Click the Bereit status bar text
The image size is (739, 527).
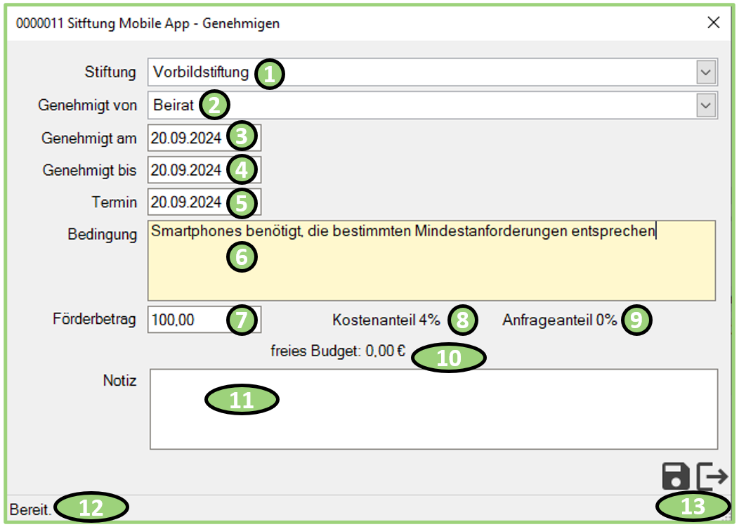click(x=28, y=508)
